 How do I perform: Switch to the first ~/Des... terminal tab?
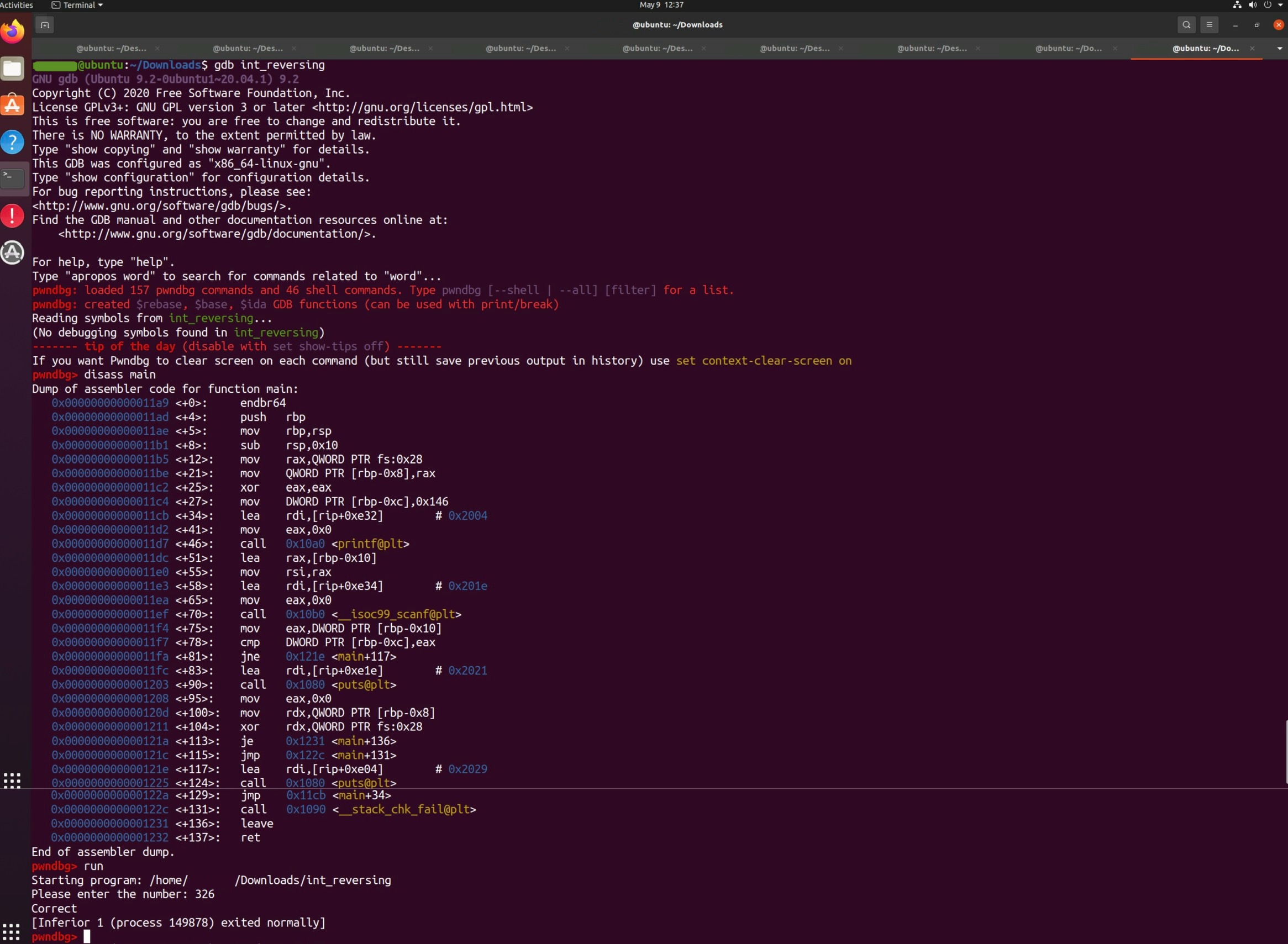112,49
